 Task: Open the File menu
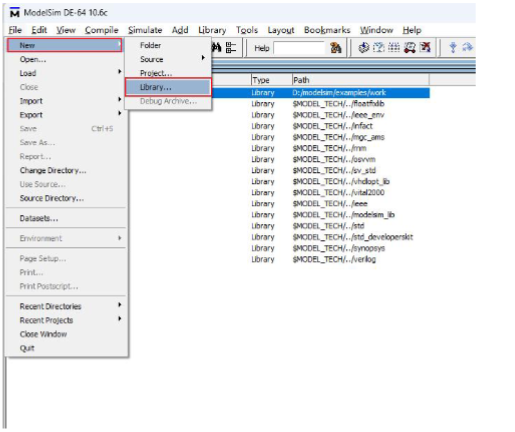click(x=15, y=30)
